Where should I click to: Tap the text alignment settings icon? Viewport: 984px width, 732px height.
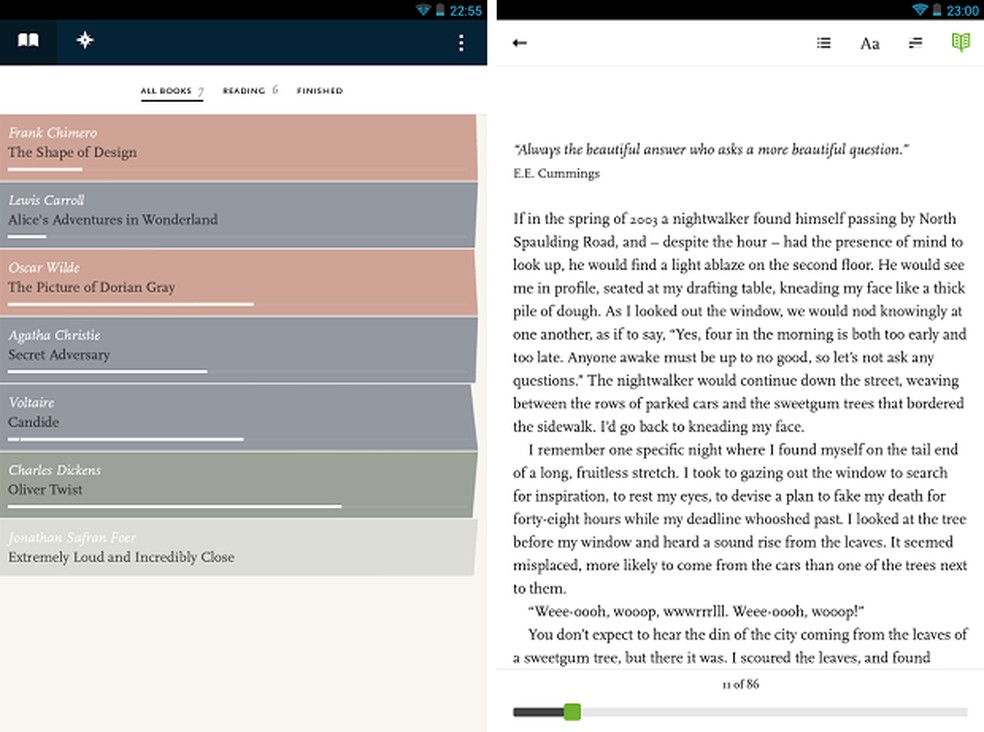tap(915, 43)
